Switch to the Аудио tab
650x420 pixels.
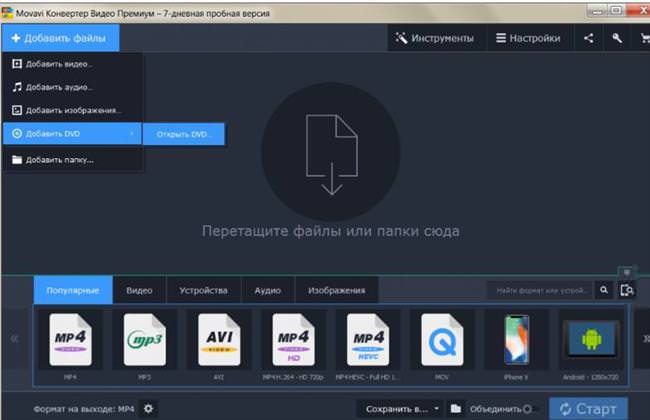[268, 290]
